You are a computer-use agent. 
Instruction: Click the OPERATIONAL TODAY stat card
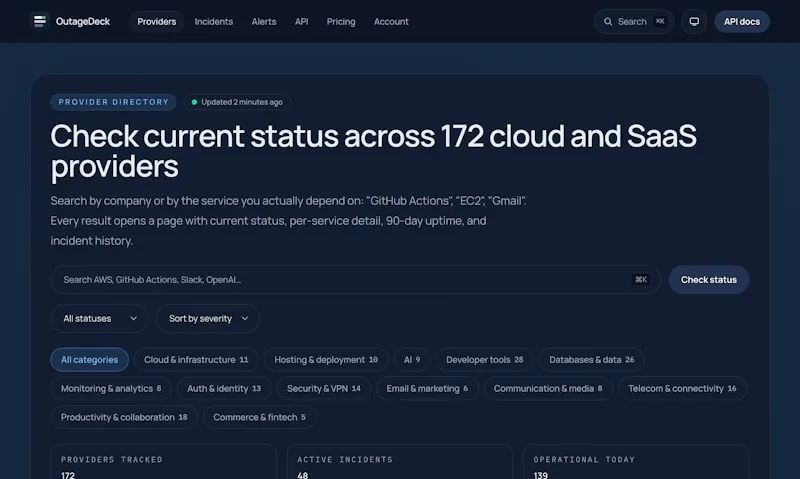point(636,462)
